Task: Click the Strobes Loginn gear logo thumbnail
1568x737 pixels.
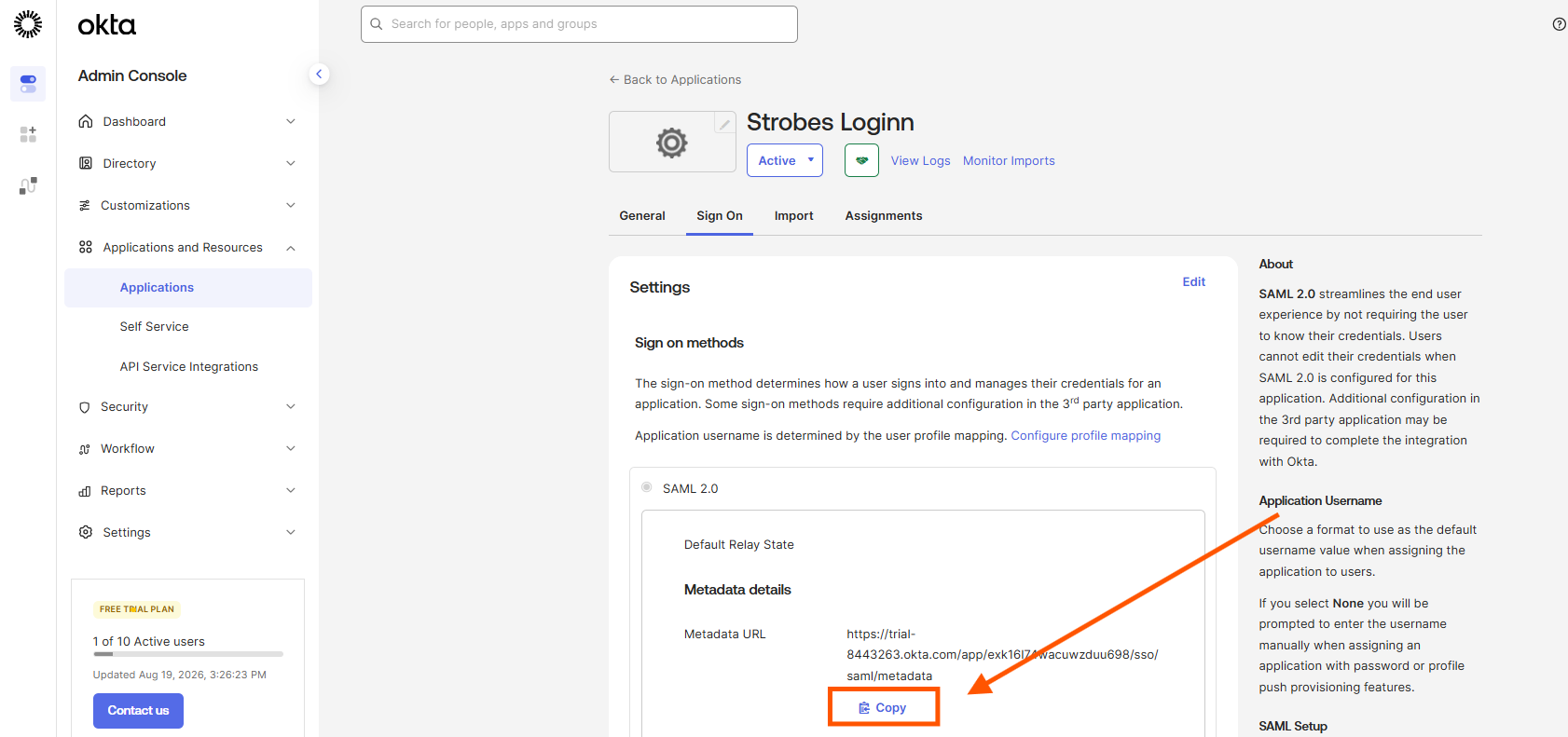Action: click(671, 143)
